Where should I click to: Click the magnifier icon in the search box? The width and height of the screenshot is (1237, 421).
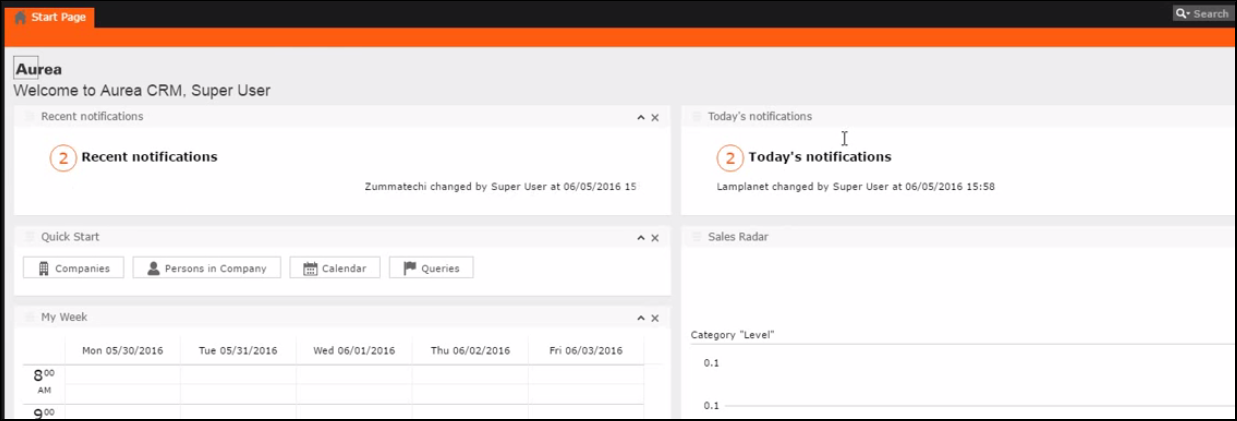pos(1183,14)
